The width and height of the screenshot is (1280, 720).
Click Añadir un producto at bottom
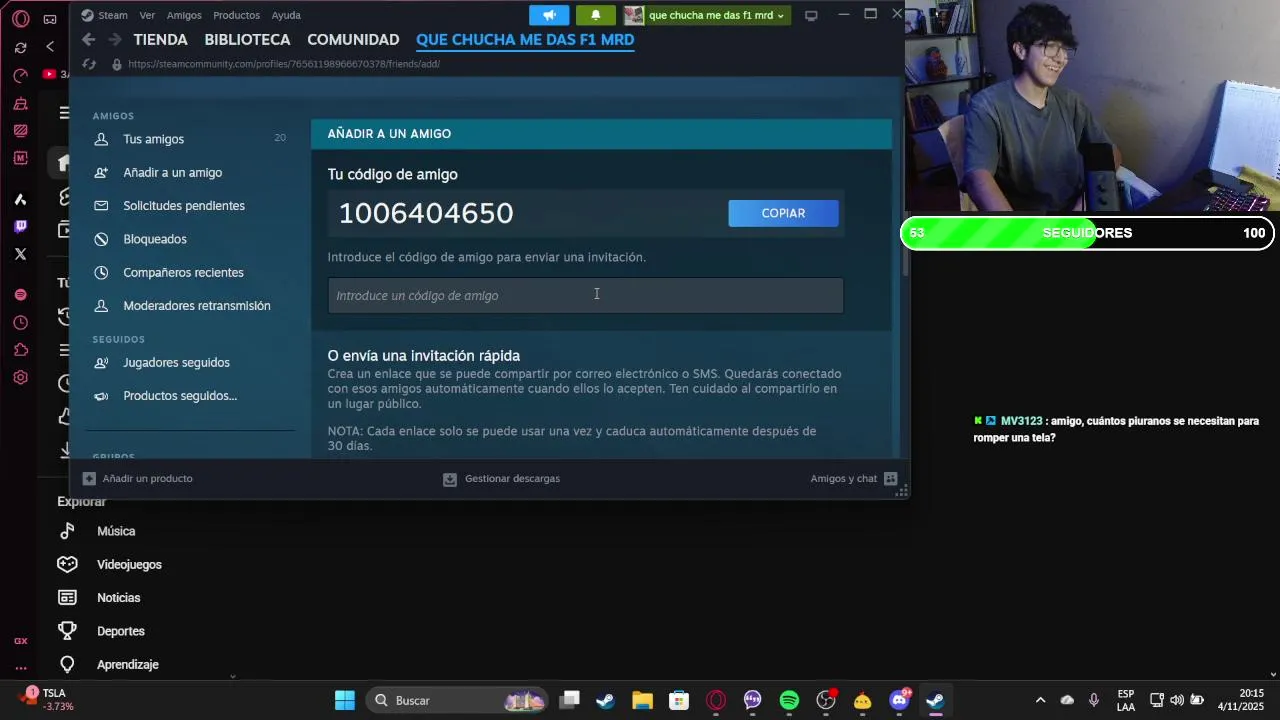point(138,478)
